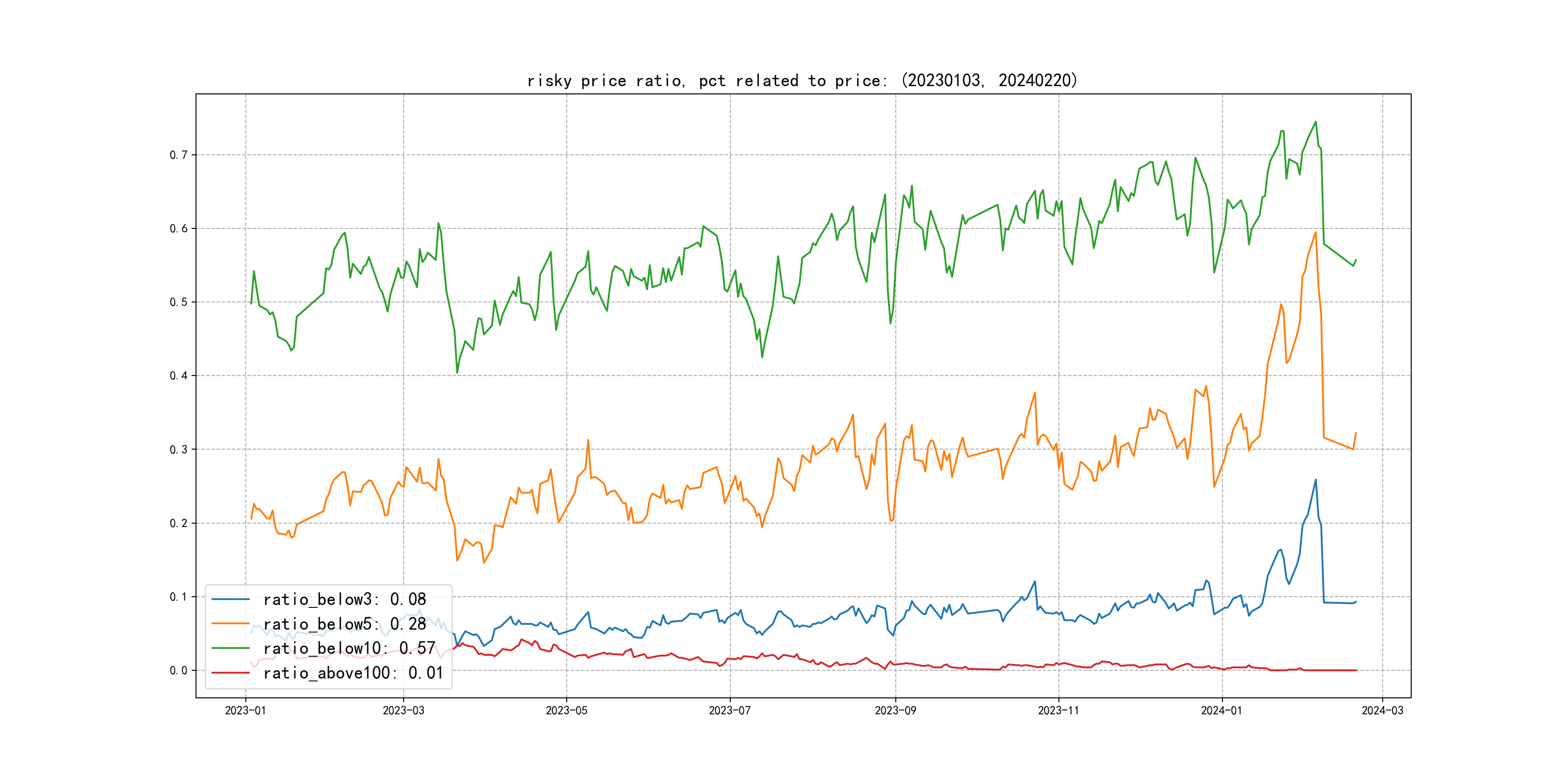Click the blue ratio_below3 legend line swatch
The width and height of the screenshot is (1568, 784).
[230, 600]
